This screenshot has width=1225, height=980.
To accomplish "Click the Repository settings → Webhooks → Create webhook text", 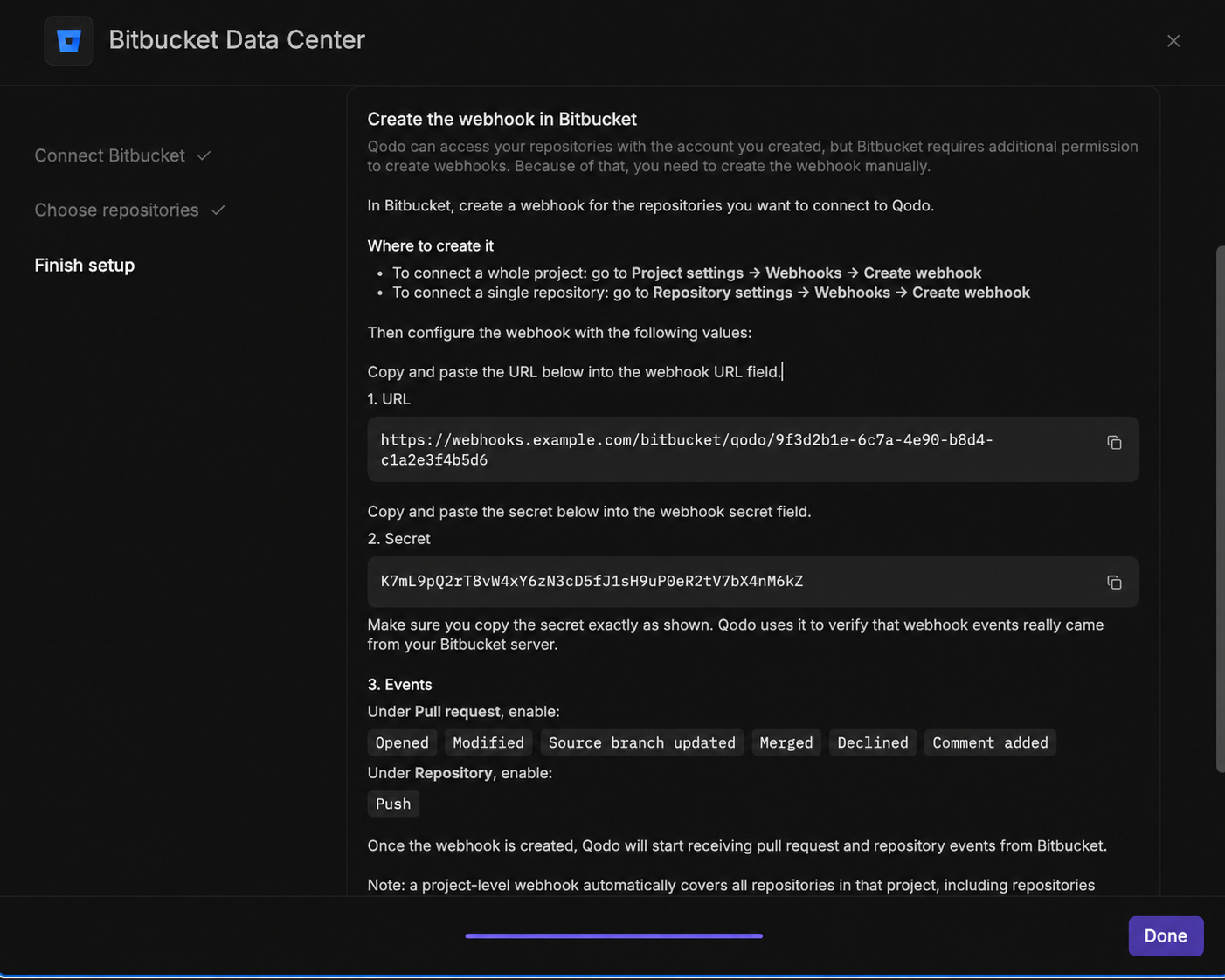I will [841, 293].
